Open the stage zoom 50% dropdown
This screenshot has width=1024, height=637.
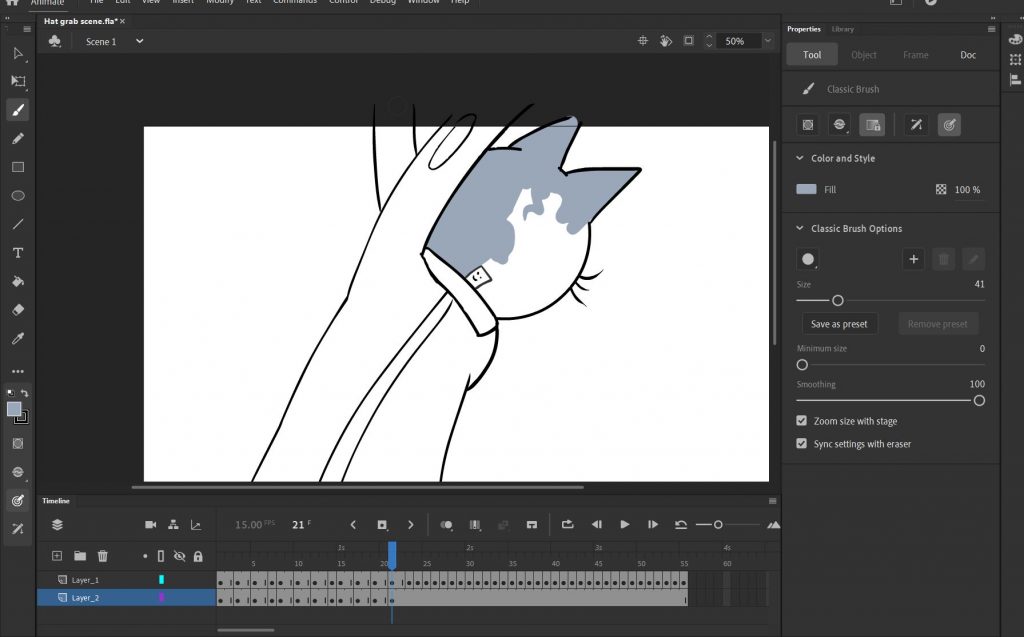(x=768, y=41)
